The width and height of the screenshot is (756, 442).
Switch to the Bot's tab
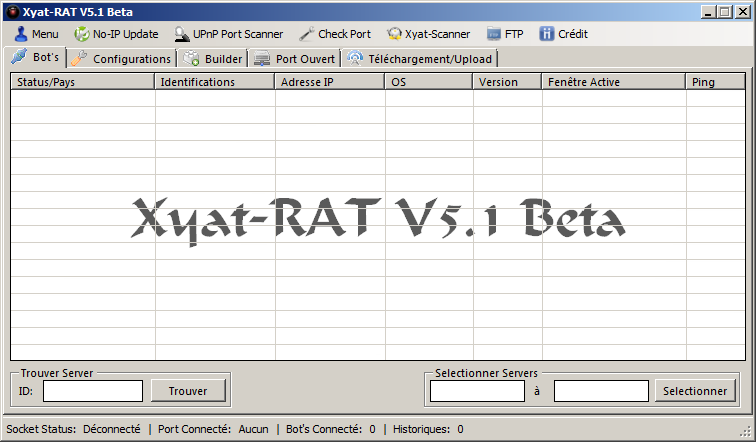coord(35,58)
